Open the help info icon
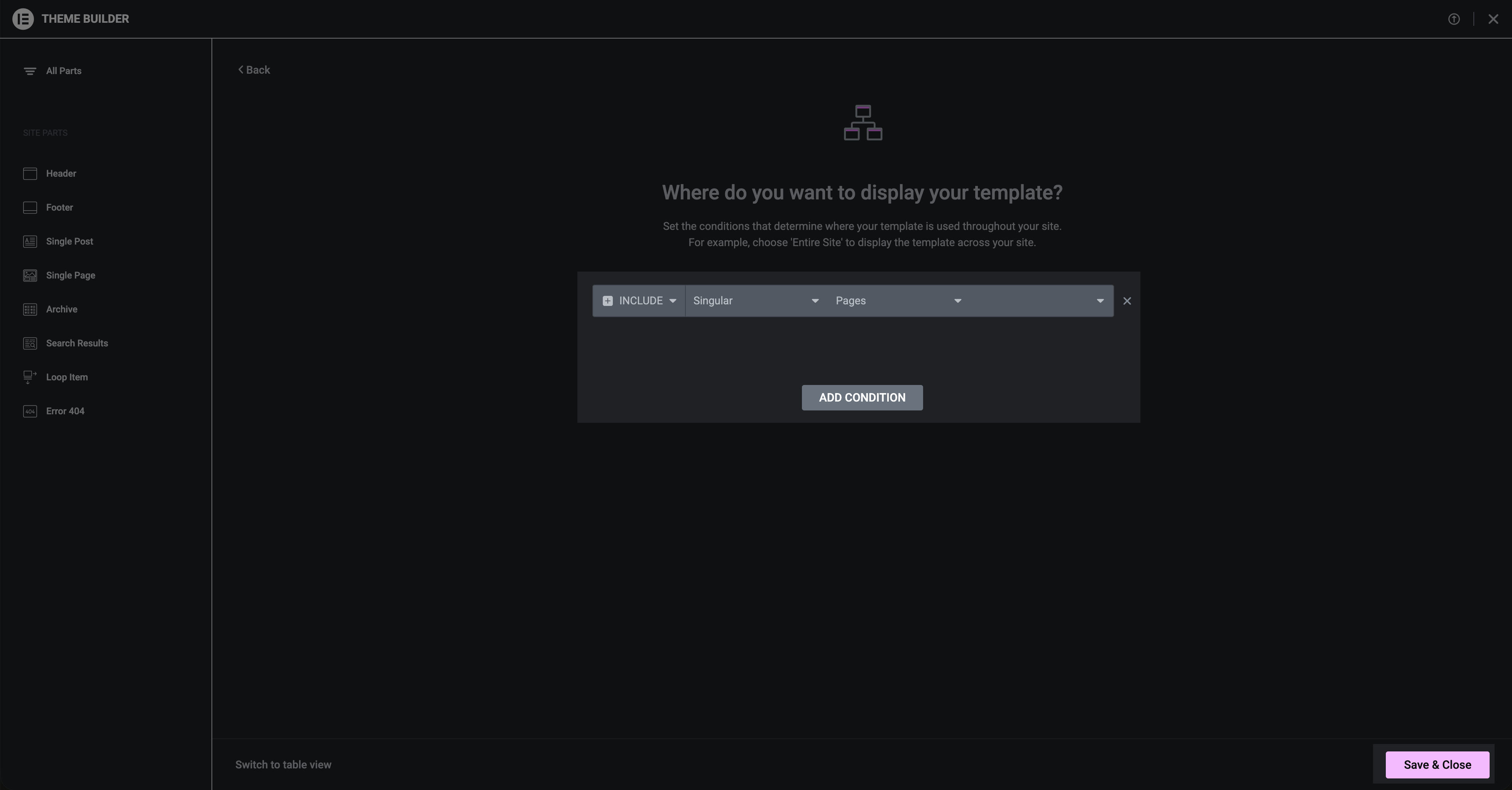Viewport: 1512px width, 790px height. (1454, 19)
